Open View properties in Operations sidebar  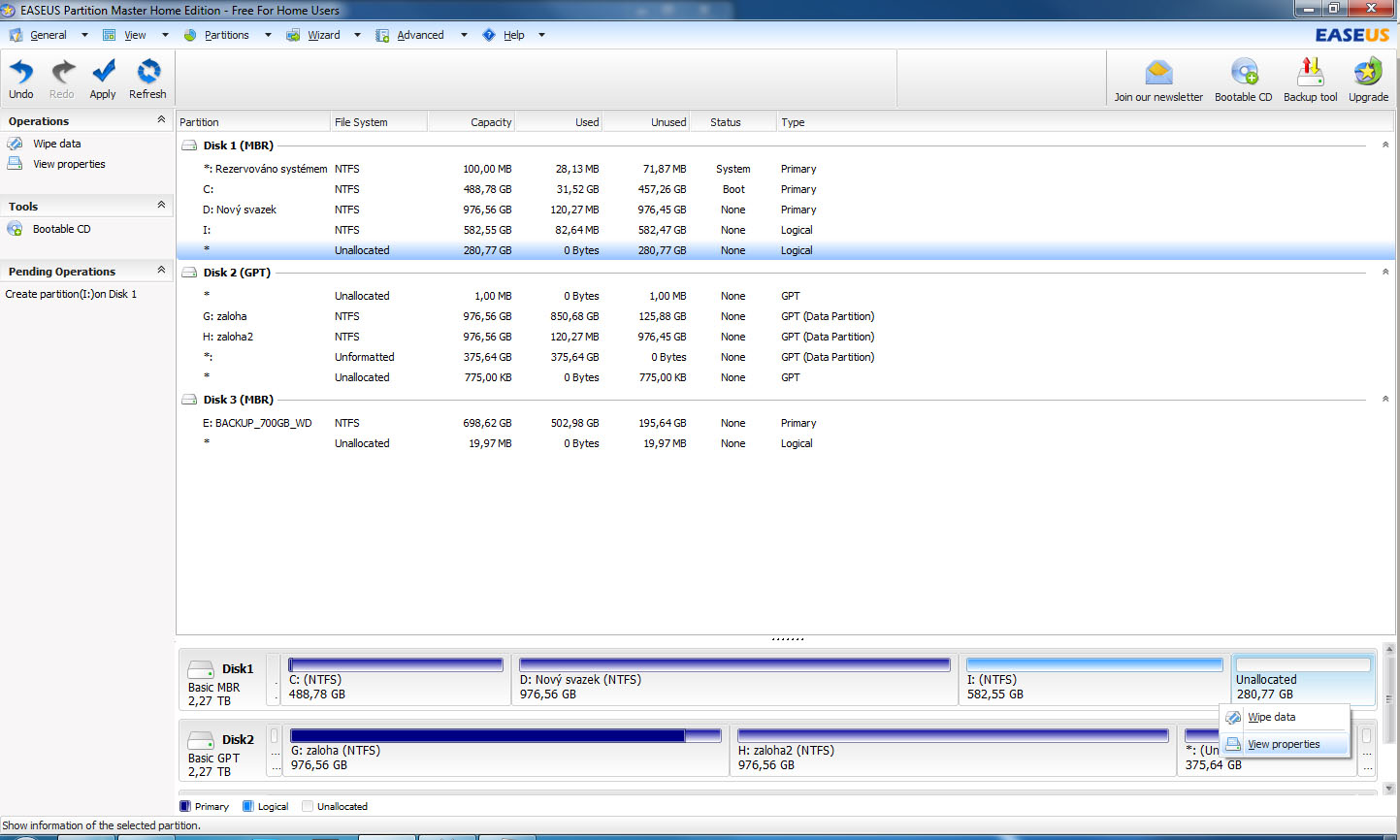tap(69, 164)
